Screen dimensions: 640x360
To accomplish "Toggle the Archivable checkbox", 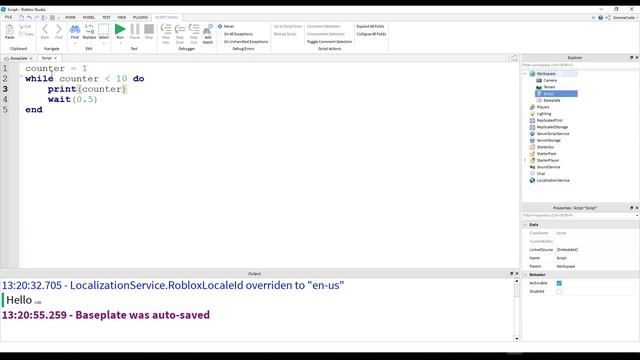I will [559, 283].
